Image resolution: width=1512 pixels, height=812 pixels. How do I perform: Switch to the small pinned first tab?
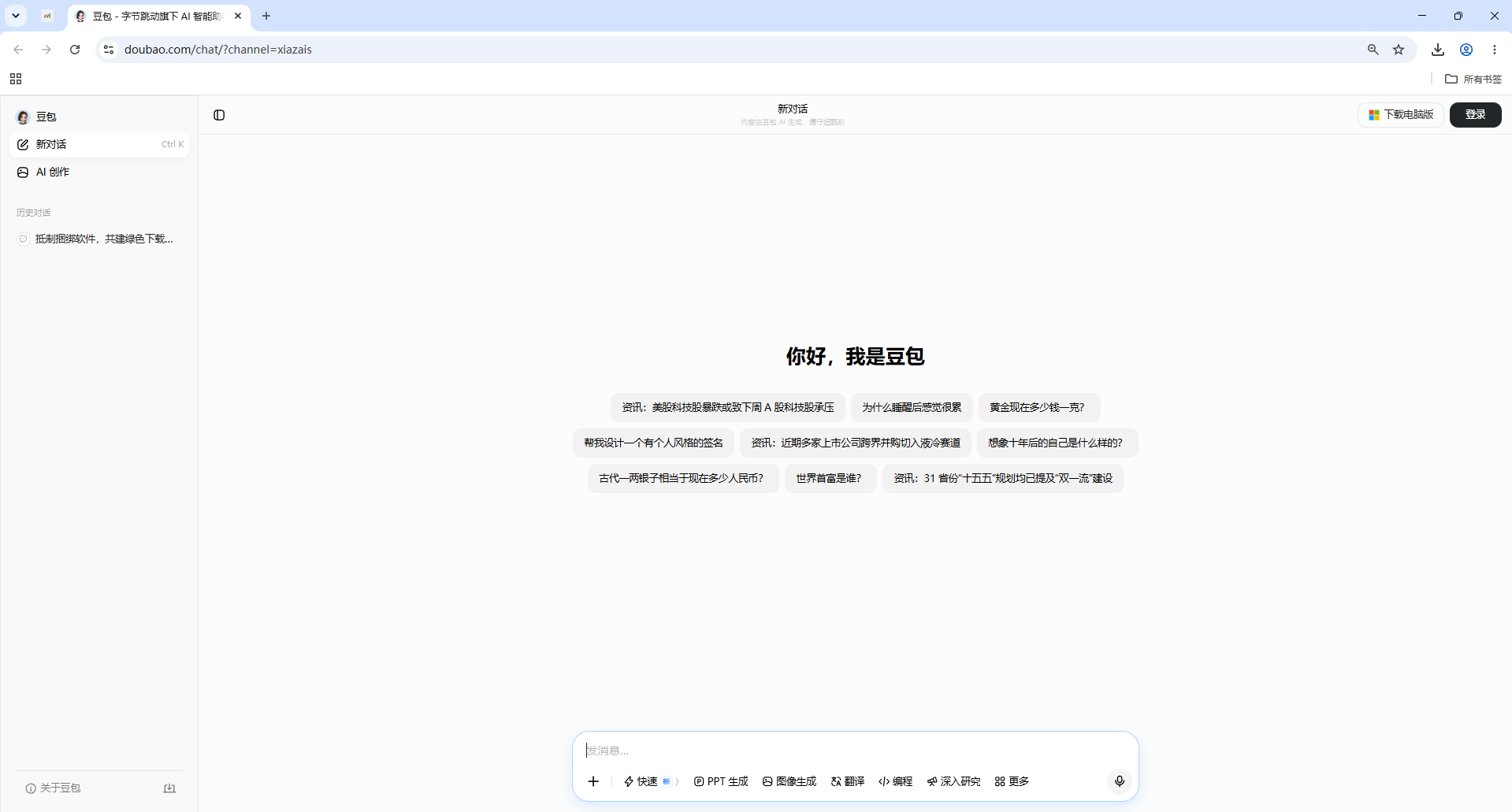[47, 16]
